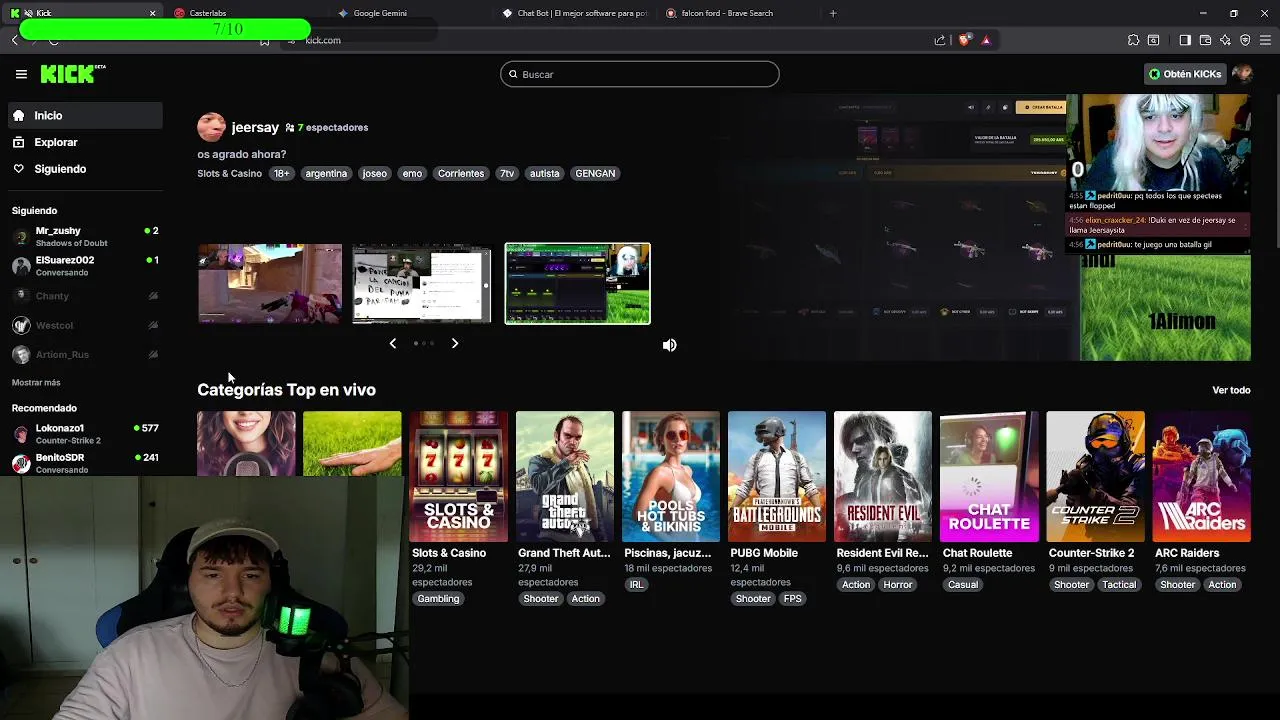This screenshot has height=720, width=1280.
Task: Click BenitoSDR's avatar under Recomendado
Action: click(21, 463)
